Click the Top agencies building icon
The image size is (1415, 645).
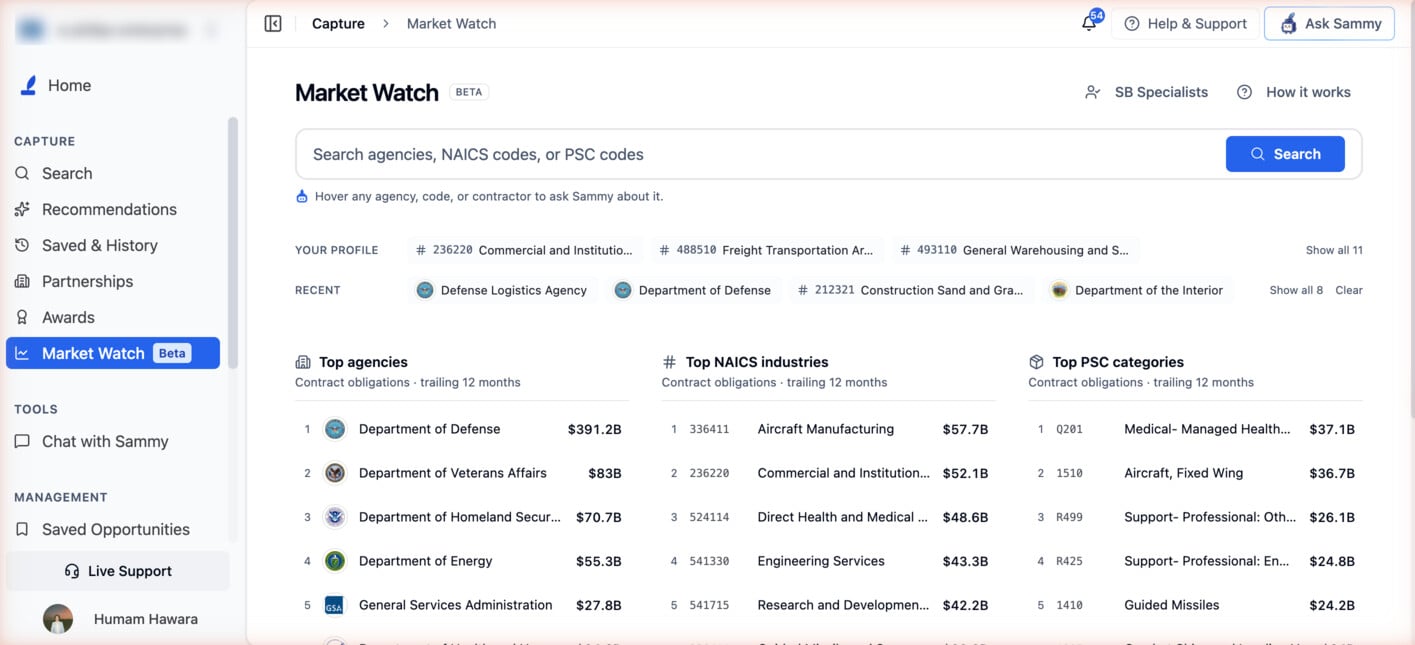click(303, 362)
